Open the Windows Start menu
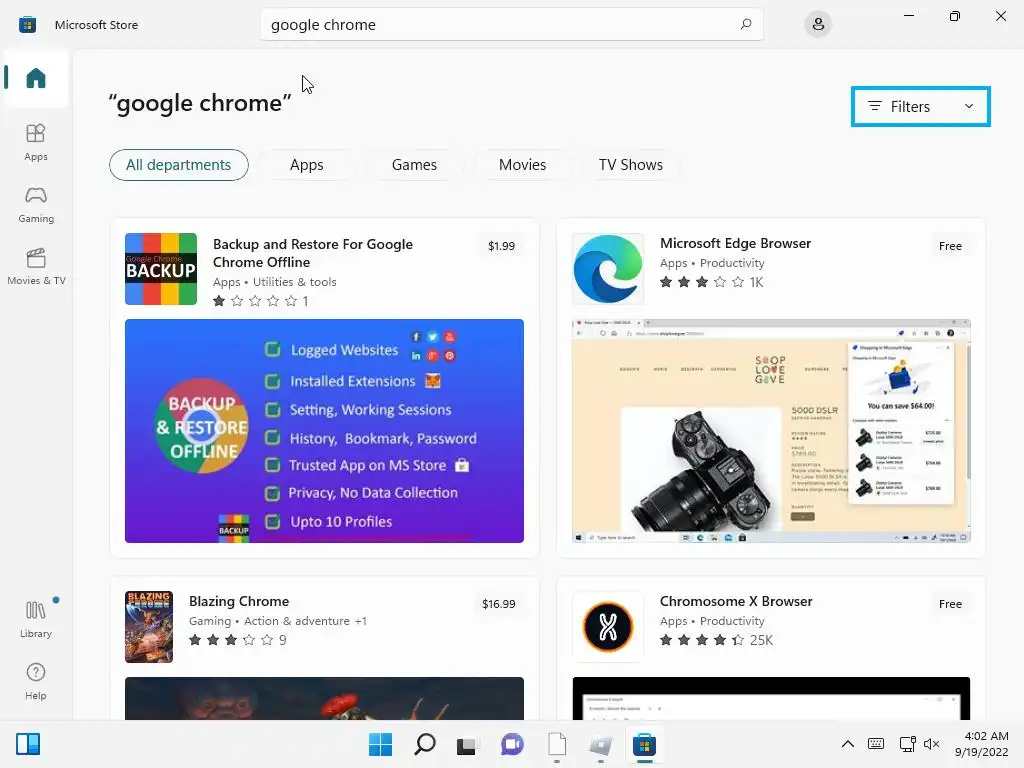This screenshot has width=1024, height=768. pyautogui.click(x=380, y=744)
